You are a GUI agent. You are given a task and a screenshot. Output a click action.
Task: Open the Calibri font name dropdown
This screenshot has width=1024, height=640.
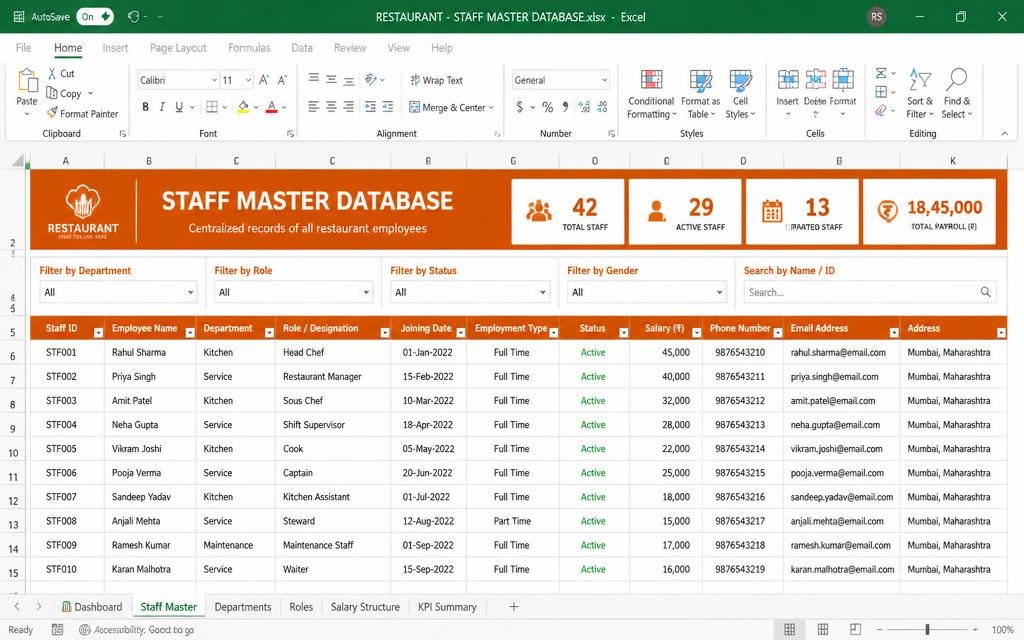[214, 80]
